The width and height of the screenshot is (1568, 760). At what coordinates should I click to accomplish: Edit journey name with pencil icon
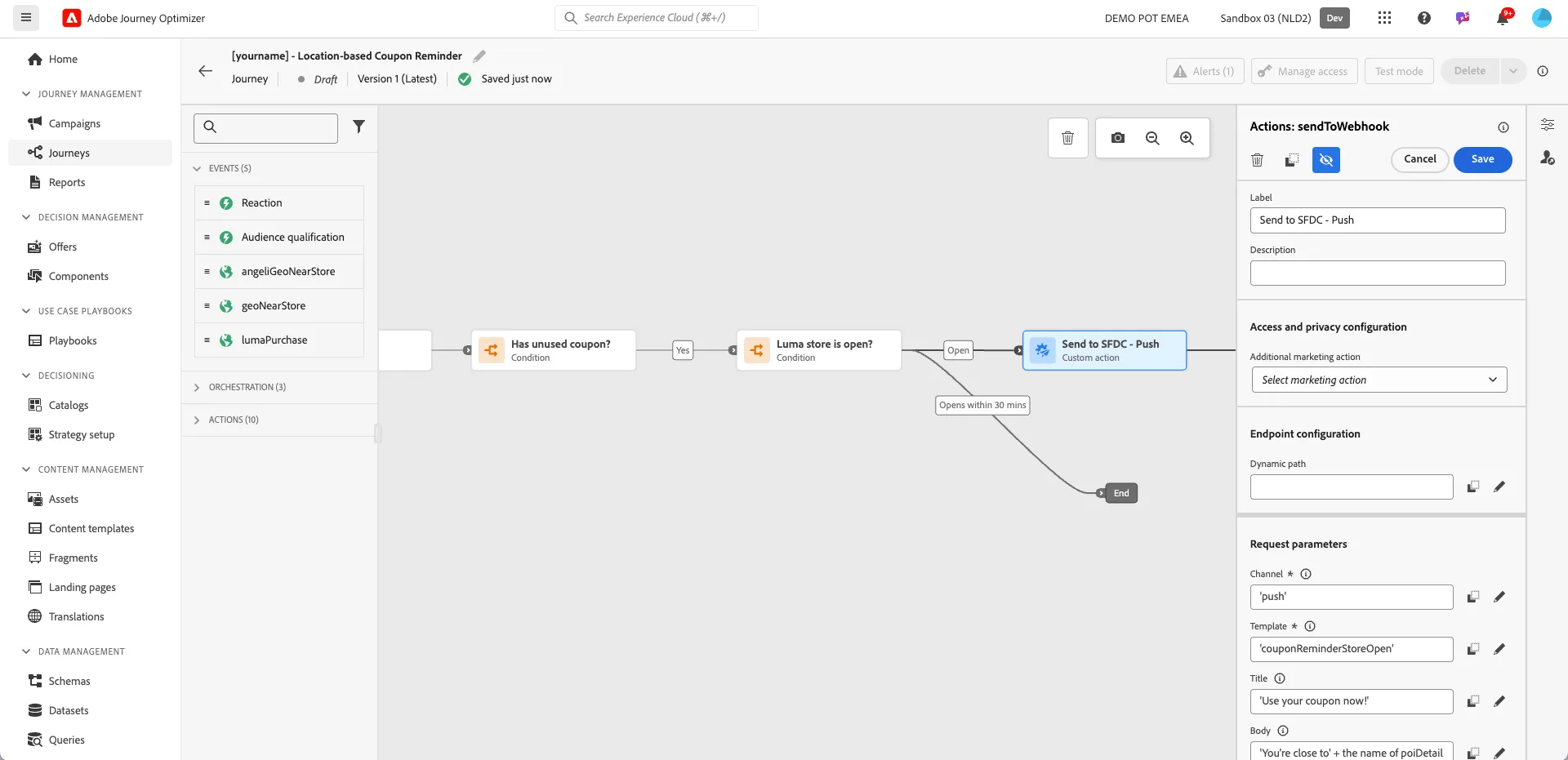[x=479, y=56]
